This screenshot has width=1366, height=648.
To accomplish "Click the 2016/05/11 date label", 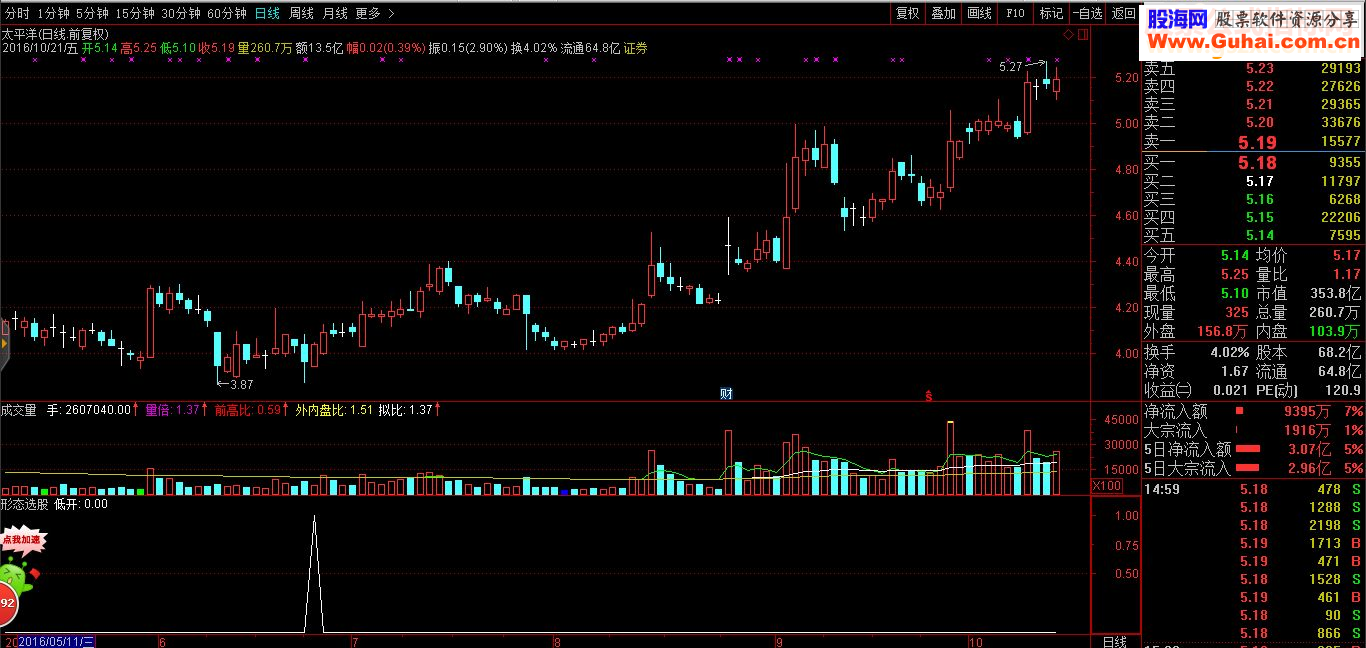I will [57, 641].
